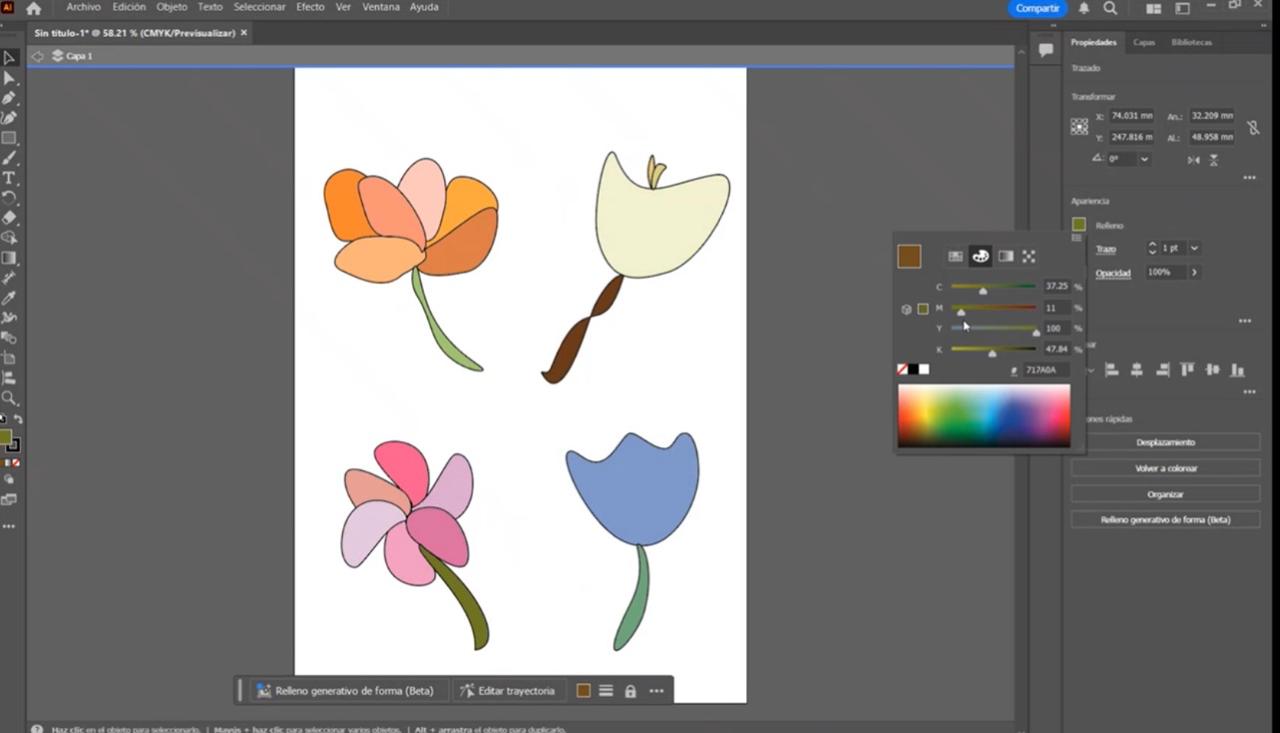1280x733 pixels.
Task: Open the Efecto menu
Action: point(310,7)
